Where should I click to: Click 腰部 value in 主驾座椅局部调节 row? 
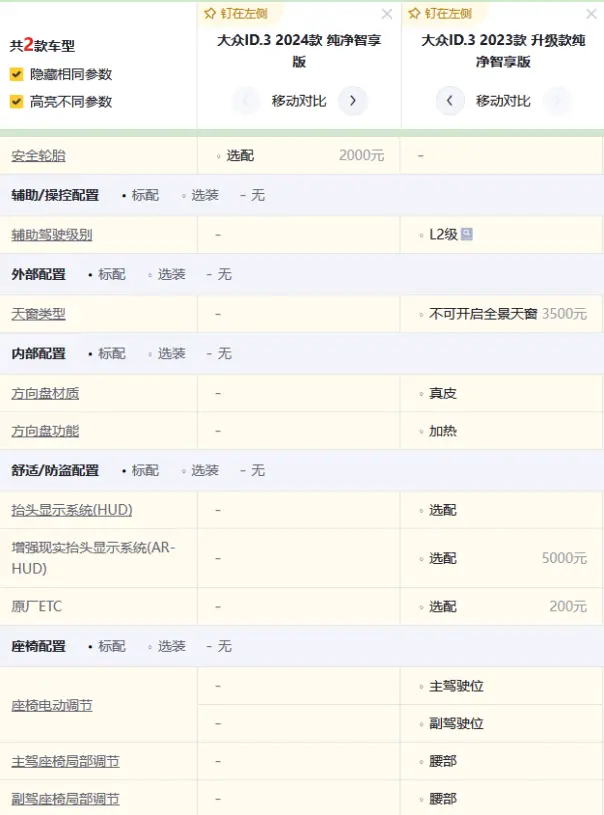pyautogui.click(x=442, y=761)
